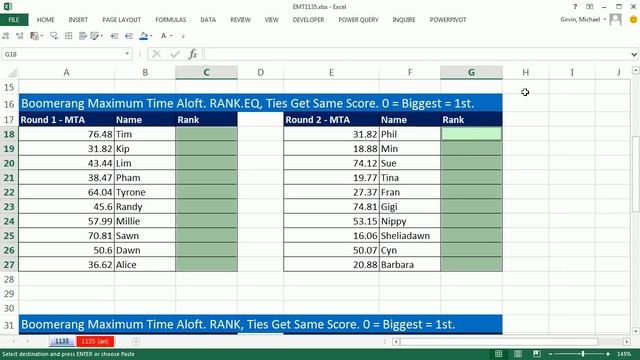Viewport: 640px width, 360px height.
Task: Click the smiley feedback icon
Action: [x=633, y=19]
